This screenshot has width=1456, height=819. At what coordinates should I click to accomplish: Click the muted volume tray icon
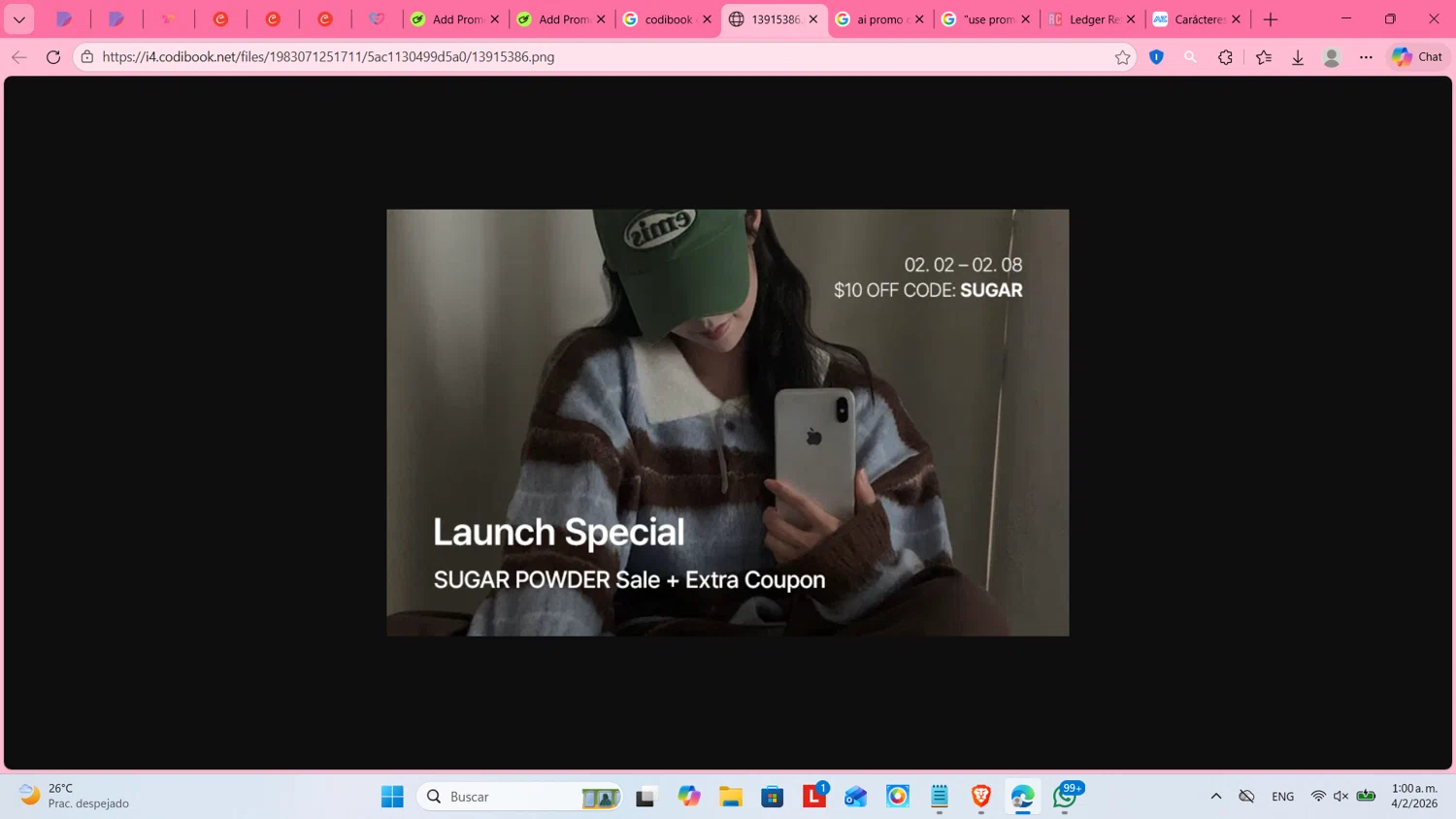(1341, 797)
